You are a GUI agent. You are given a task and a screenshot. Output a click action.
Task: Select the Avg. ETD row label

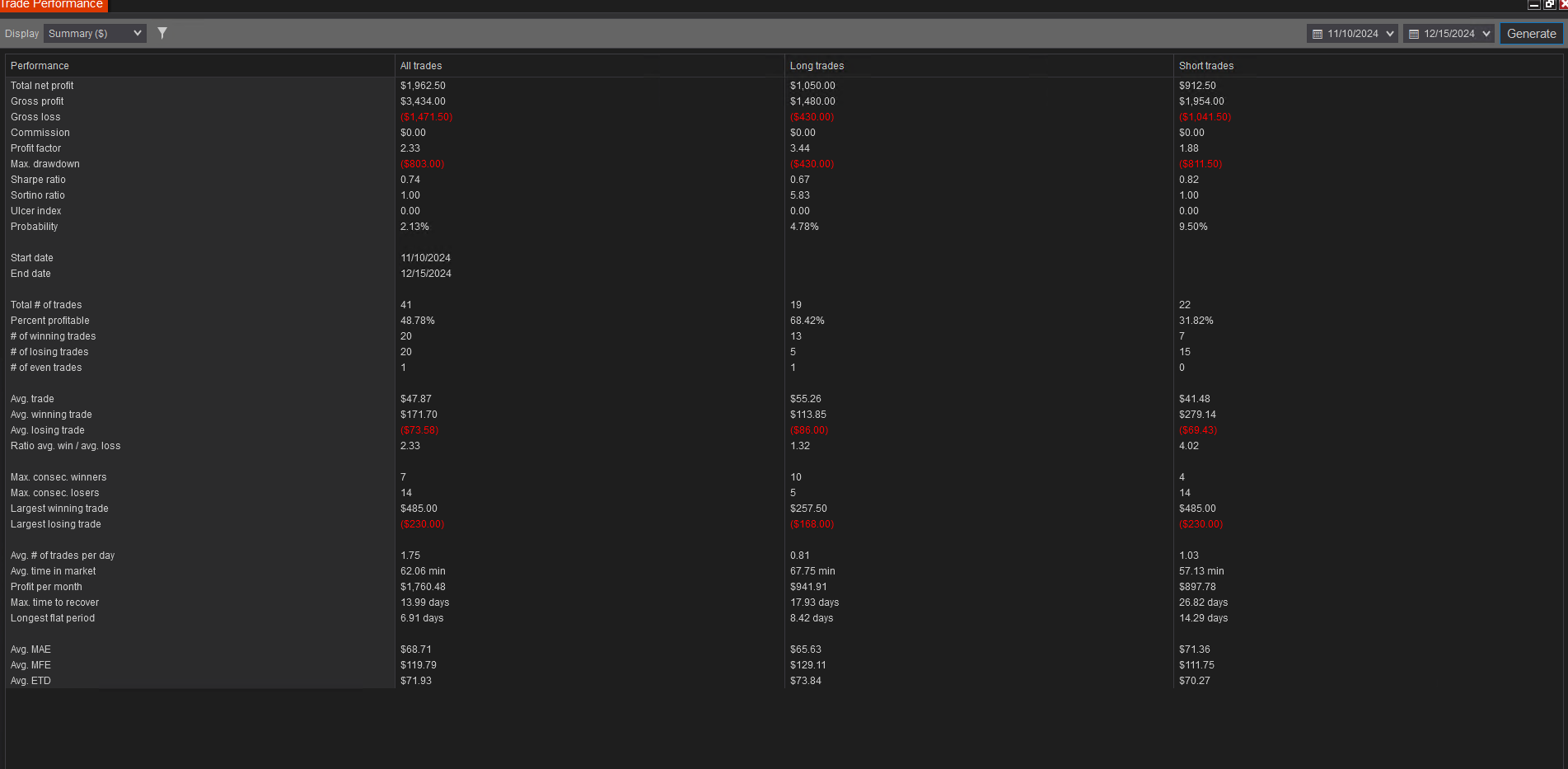coord(30,681)
